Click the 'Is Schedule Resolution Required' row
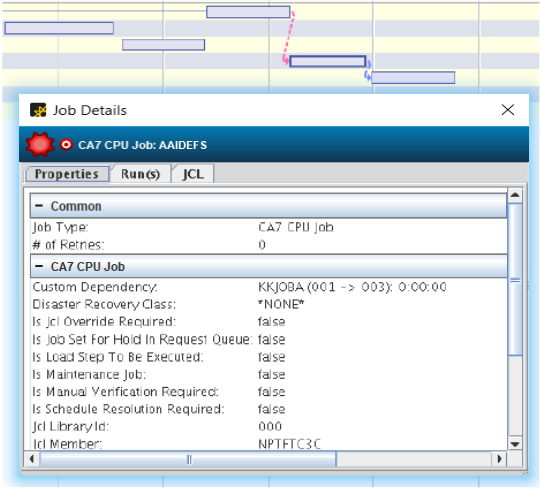 [x=269, y=409]
